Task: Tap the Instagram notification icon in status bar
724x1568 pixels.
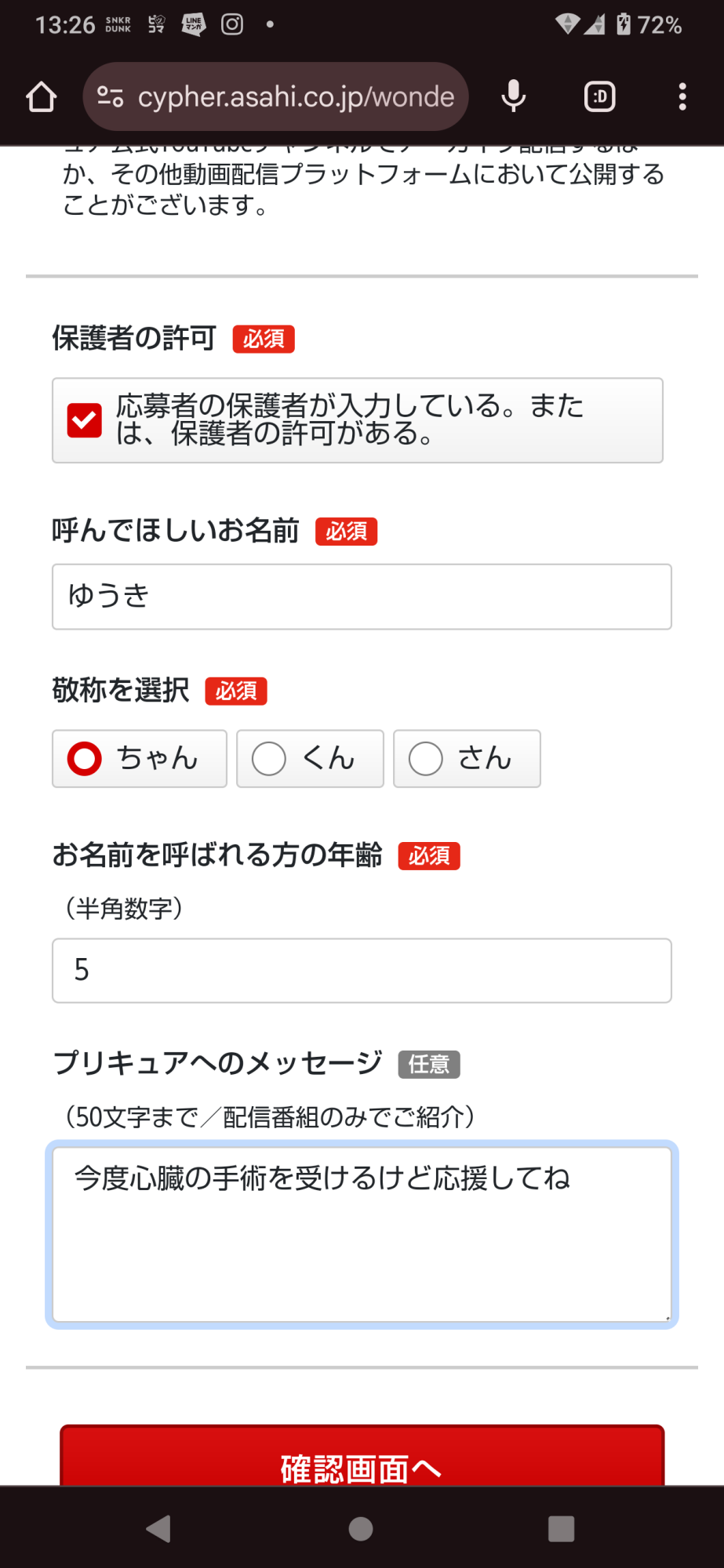Action: click(x=232, y=24)
